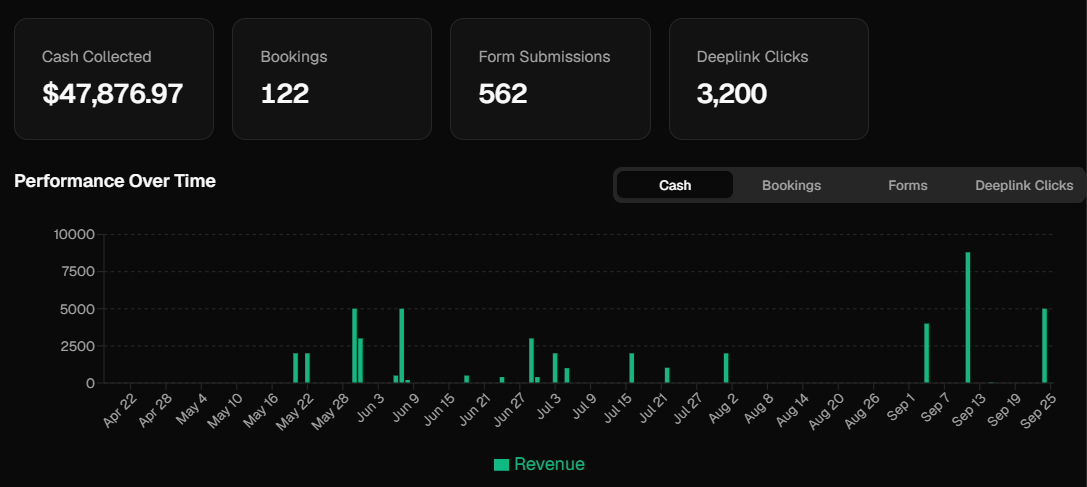Click the 562 form submissions value
1087x487 pixels.
coord(503,94)
